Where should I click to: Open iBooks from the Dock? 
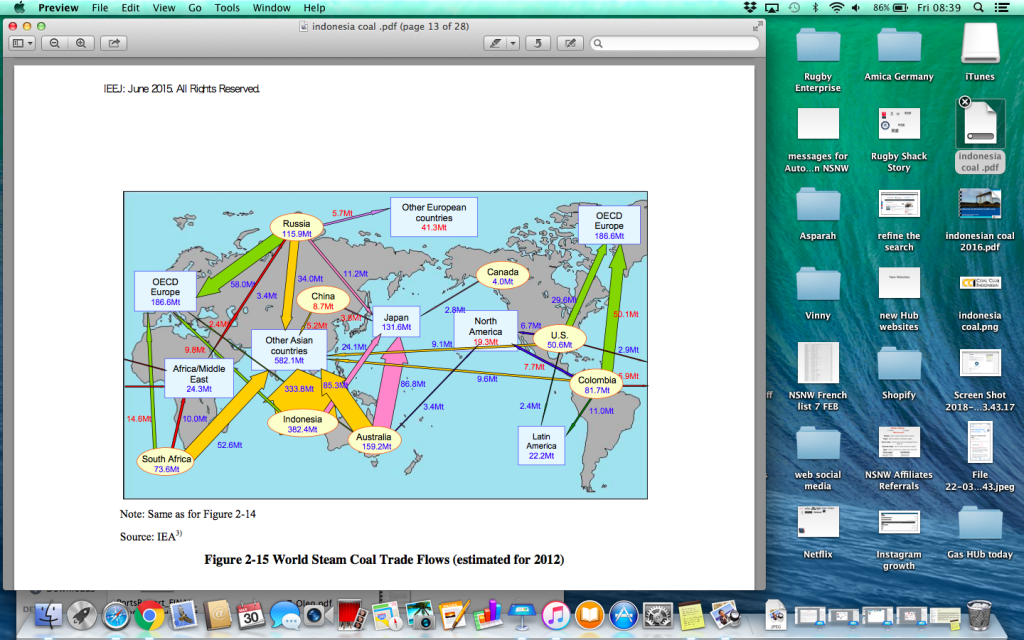[589, 616]
